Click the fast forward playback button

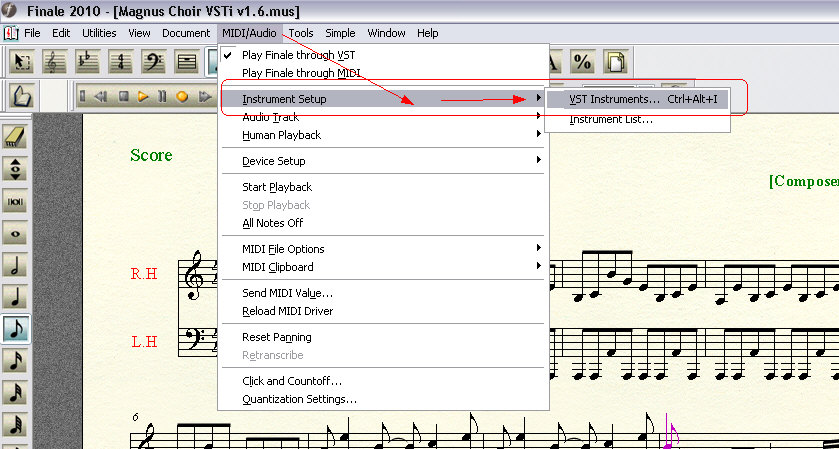pos(205,96)
